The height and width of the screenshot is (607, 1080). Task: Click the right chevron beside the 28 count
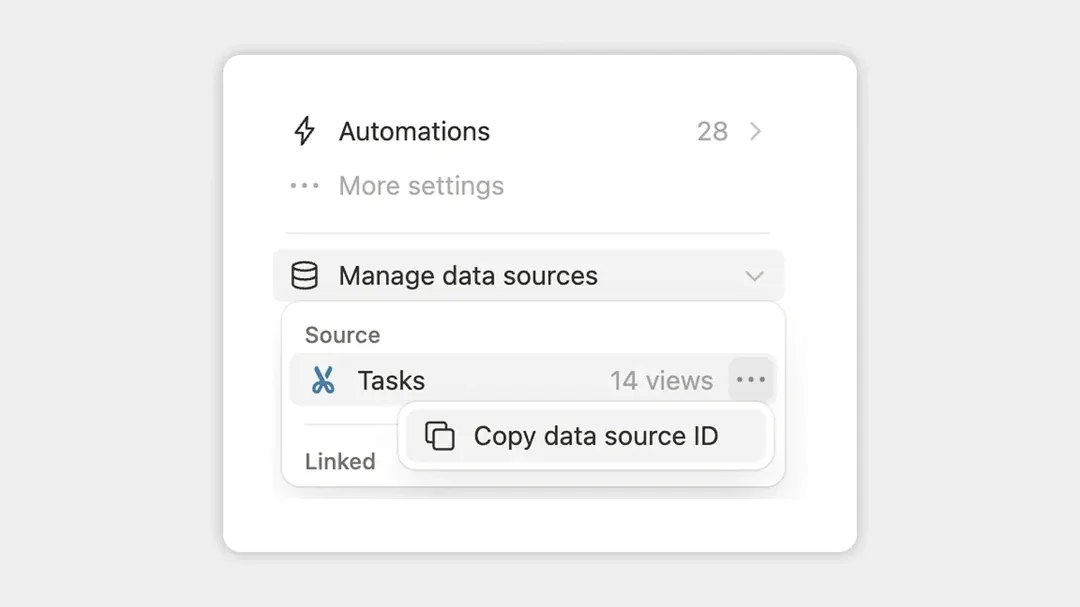tap(755, 131)
